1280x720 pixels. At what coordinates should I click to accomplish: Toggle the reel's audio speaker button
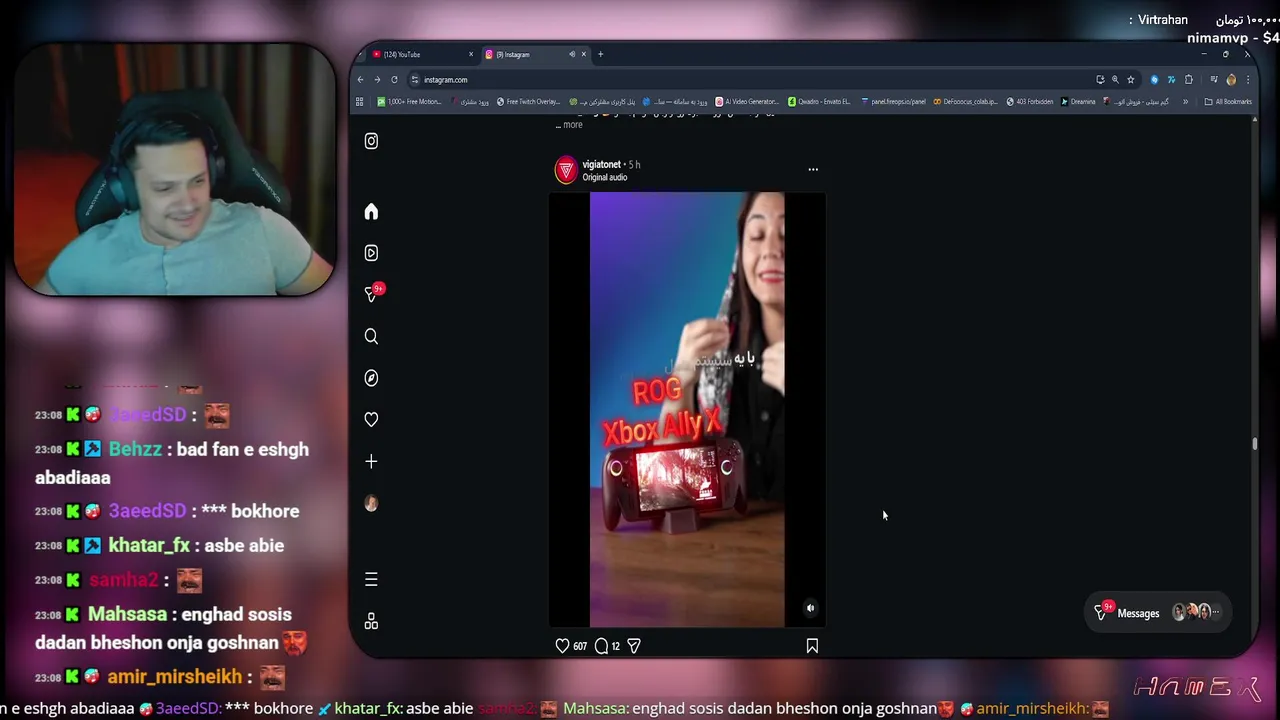[x=811, y=608]
